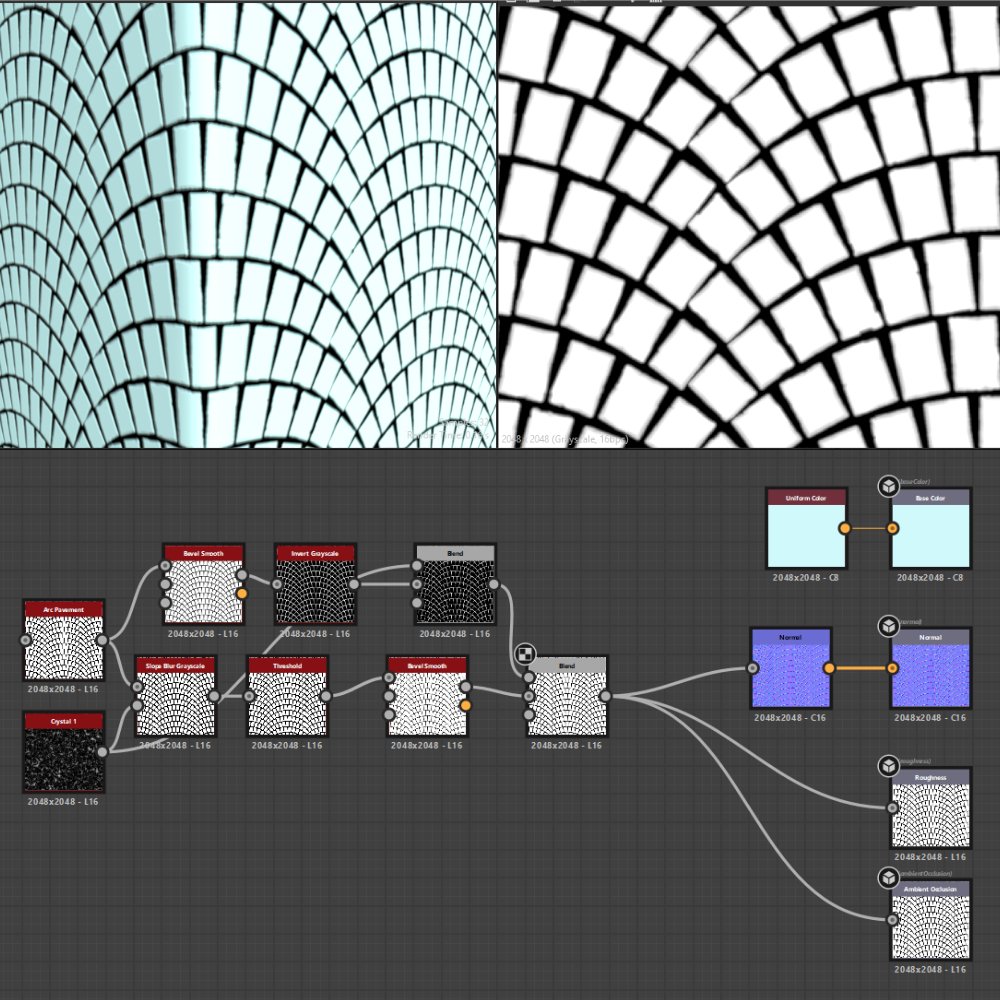The width and height of the screenshot is (1000, 1000).
Task: Click inside the 2D grayscale texture view
Action: click(x=749, y=226)
